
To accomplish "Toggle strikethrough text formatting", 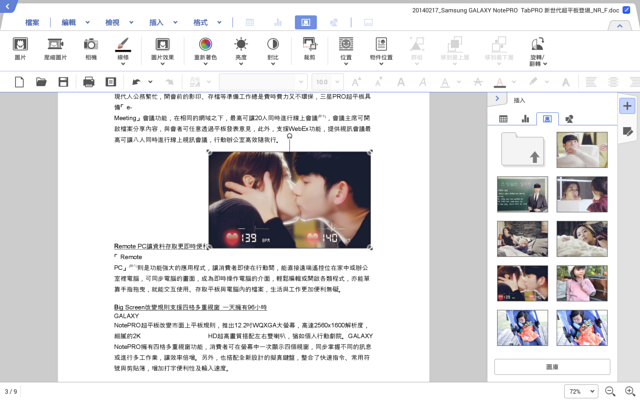I will (x=478, y=82).
